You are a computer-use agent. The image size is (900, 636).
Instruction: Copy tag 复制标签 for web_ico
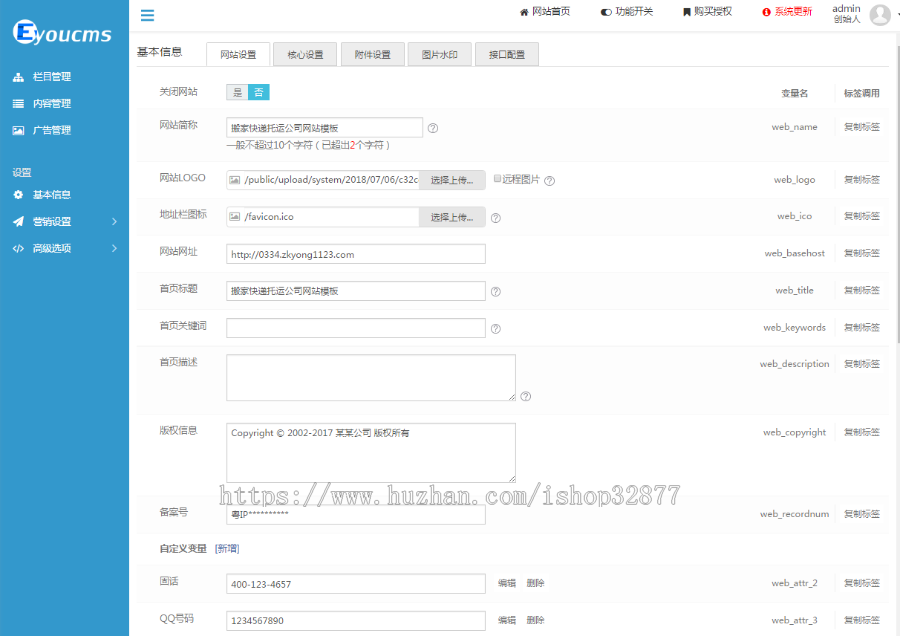coord(862,216)
